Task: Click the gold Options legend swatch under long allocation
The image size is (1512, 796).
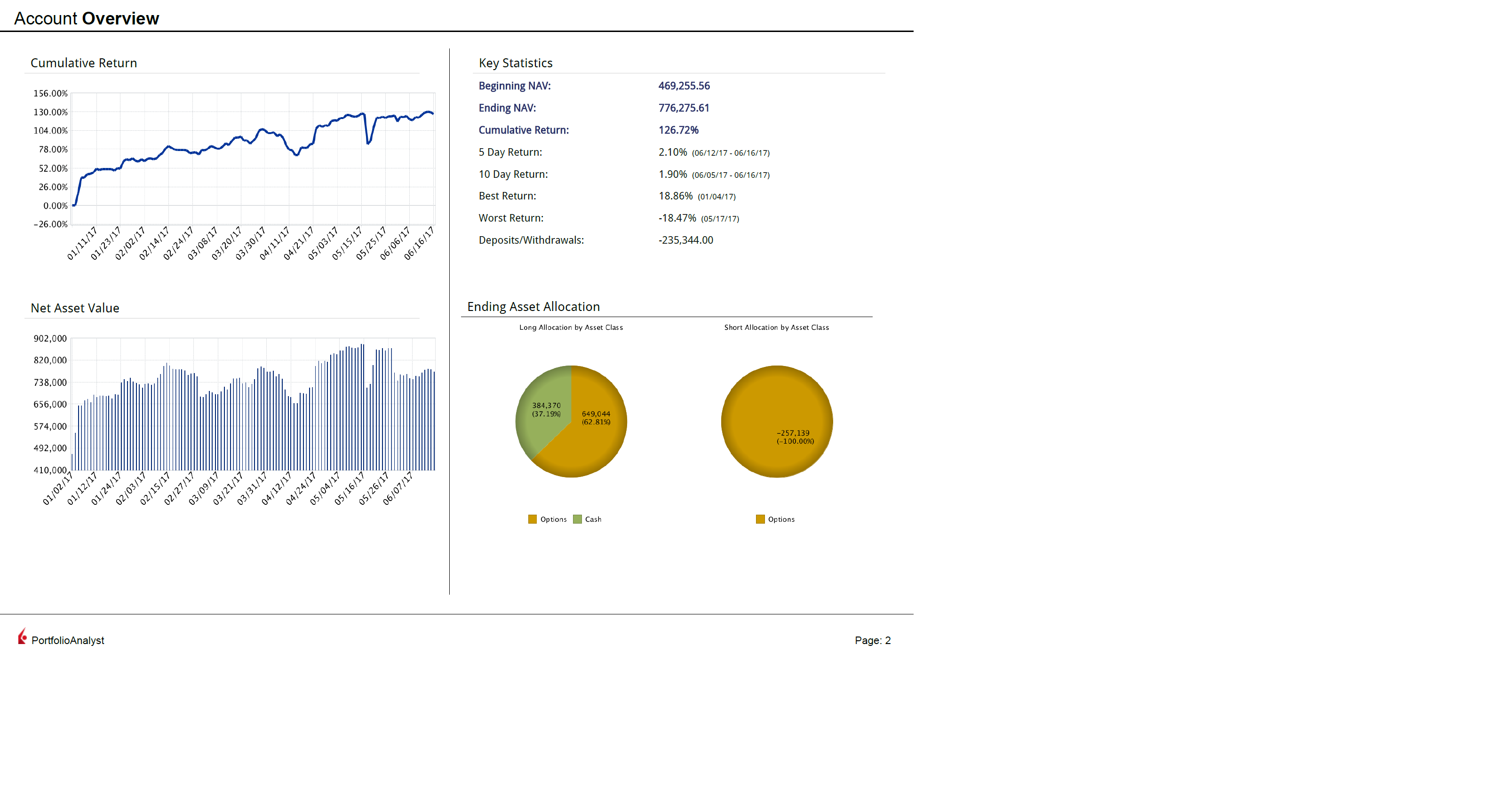Action: pyautogui.click(x=533, y=519)
